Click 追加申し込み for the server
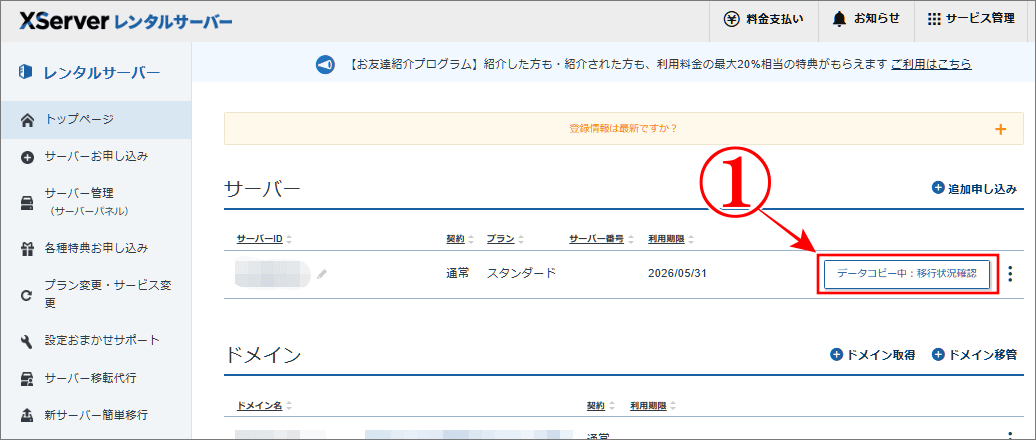Image resolution: width=1036 pixels, height=440 pixels. tap(974, 188)
